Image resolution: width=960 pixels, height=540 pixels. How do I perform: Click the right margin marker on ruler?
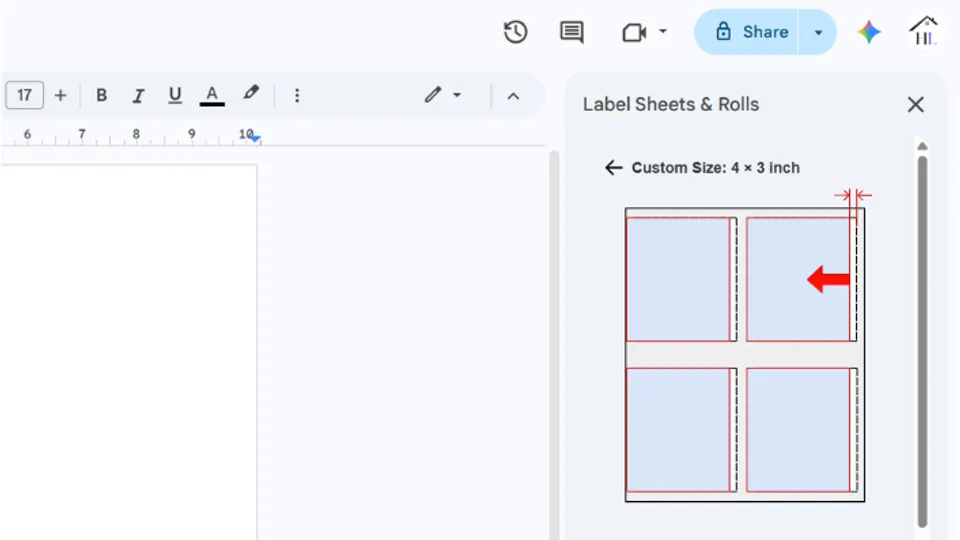pos(255,138)
